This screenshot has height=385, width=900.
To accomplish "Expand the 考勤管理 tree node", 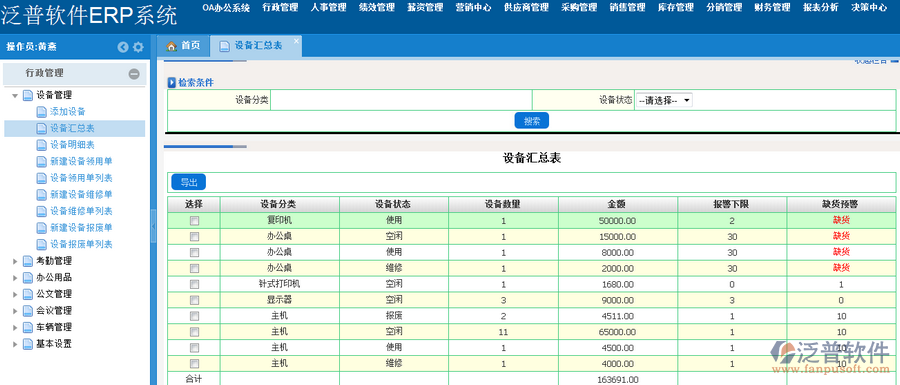I will (15, 261).
